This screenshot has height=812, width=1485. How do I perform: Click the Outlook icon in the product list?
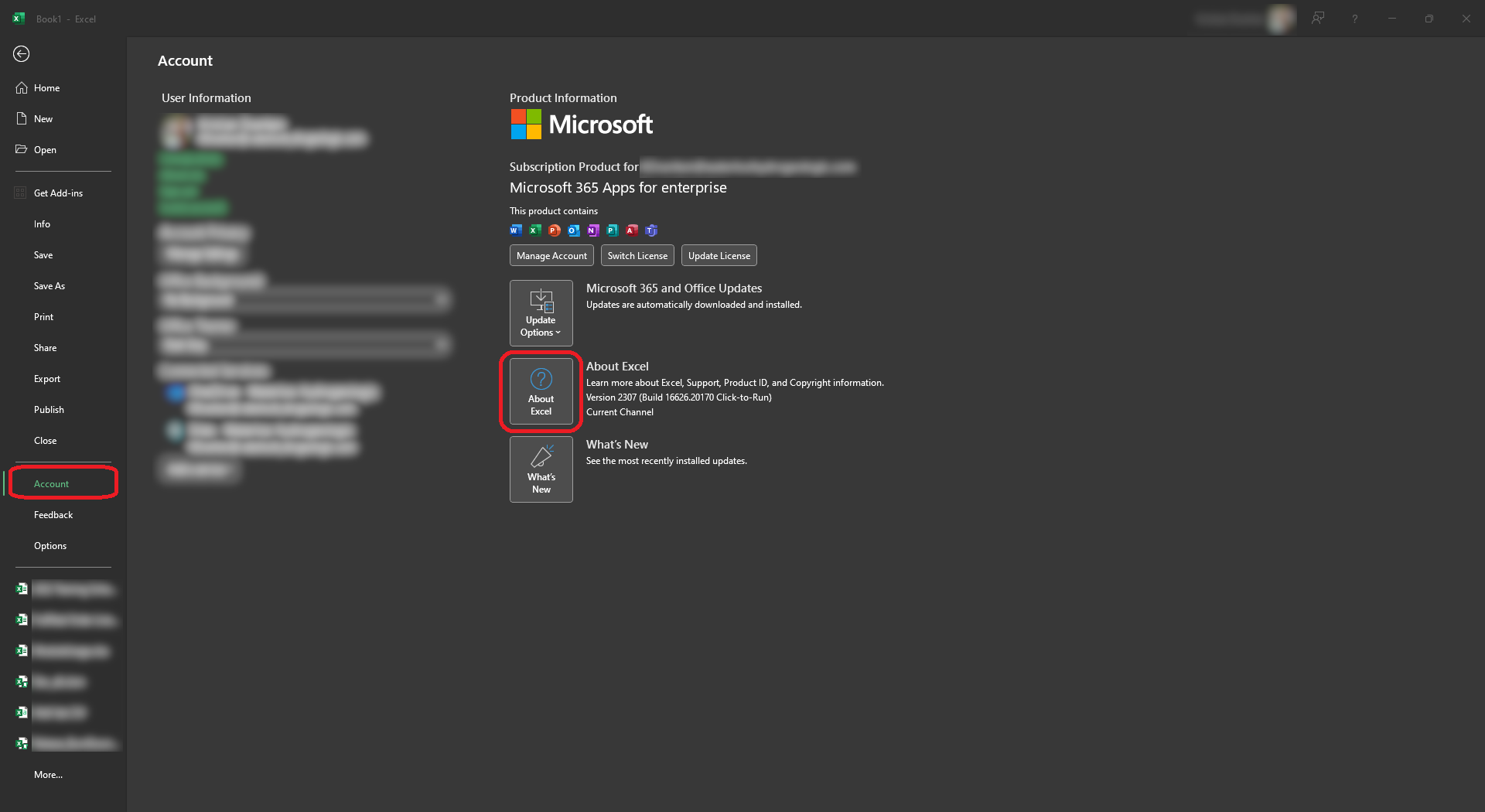point(574,230)
